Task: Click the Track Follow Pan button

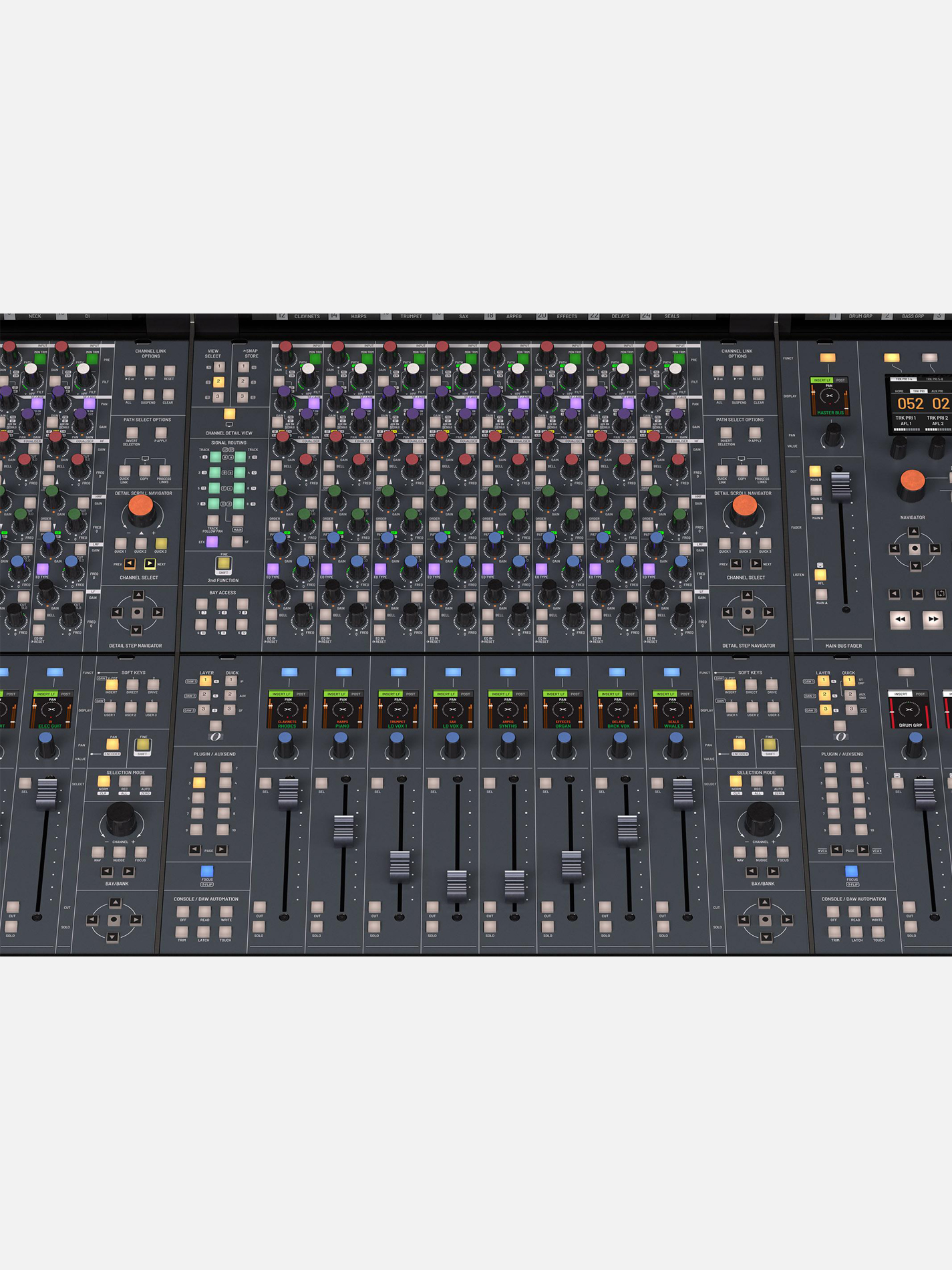Action: 212,520
